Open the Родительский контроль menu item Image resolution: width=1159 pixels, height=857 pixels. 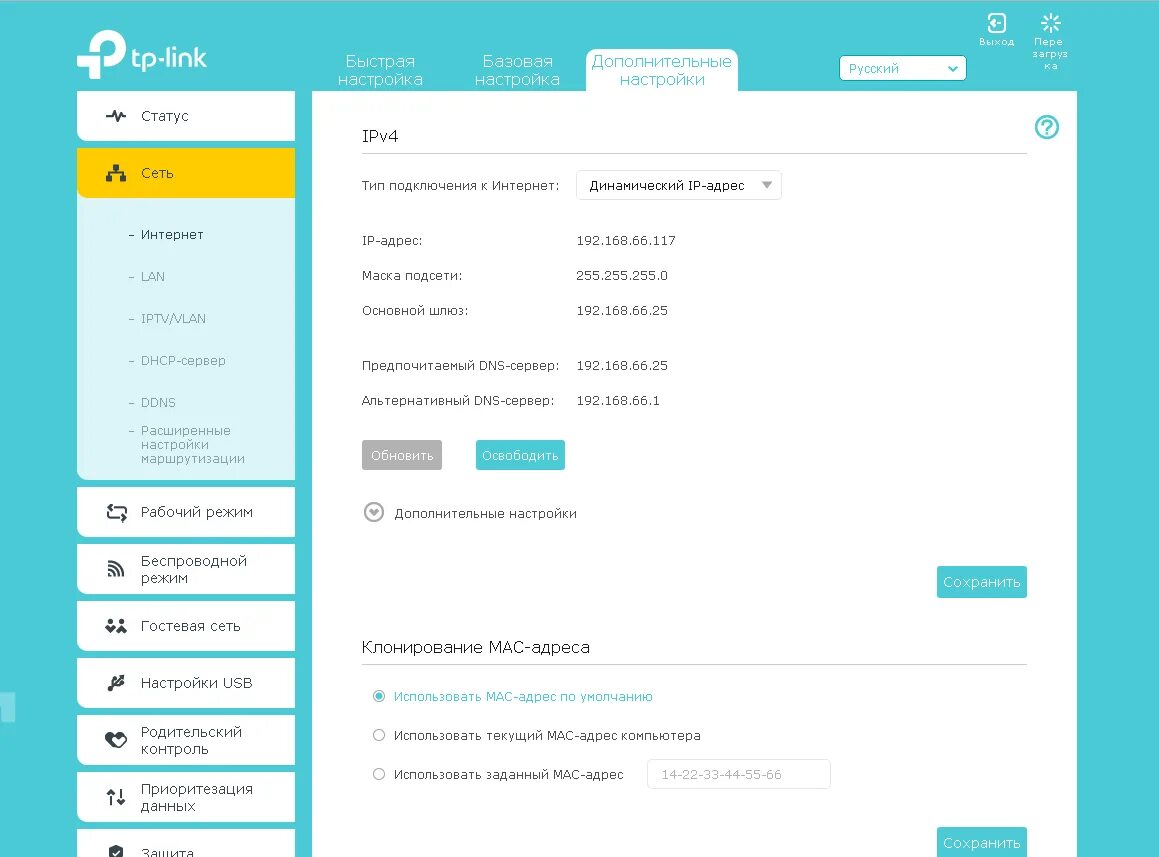coord(186,739)
